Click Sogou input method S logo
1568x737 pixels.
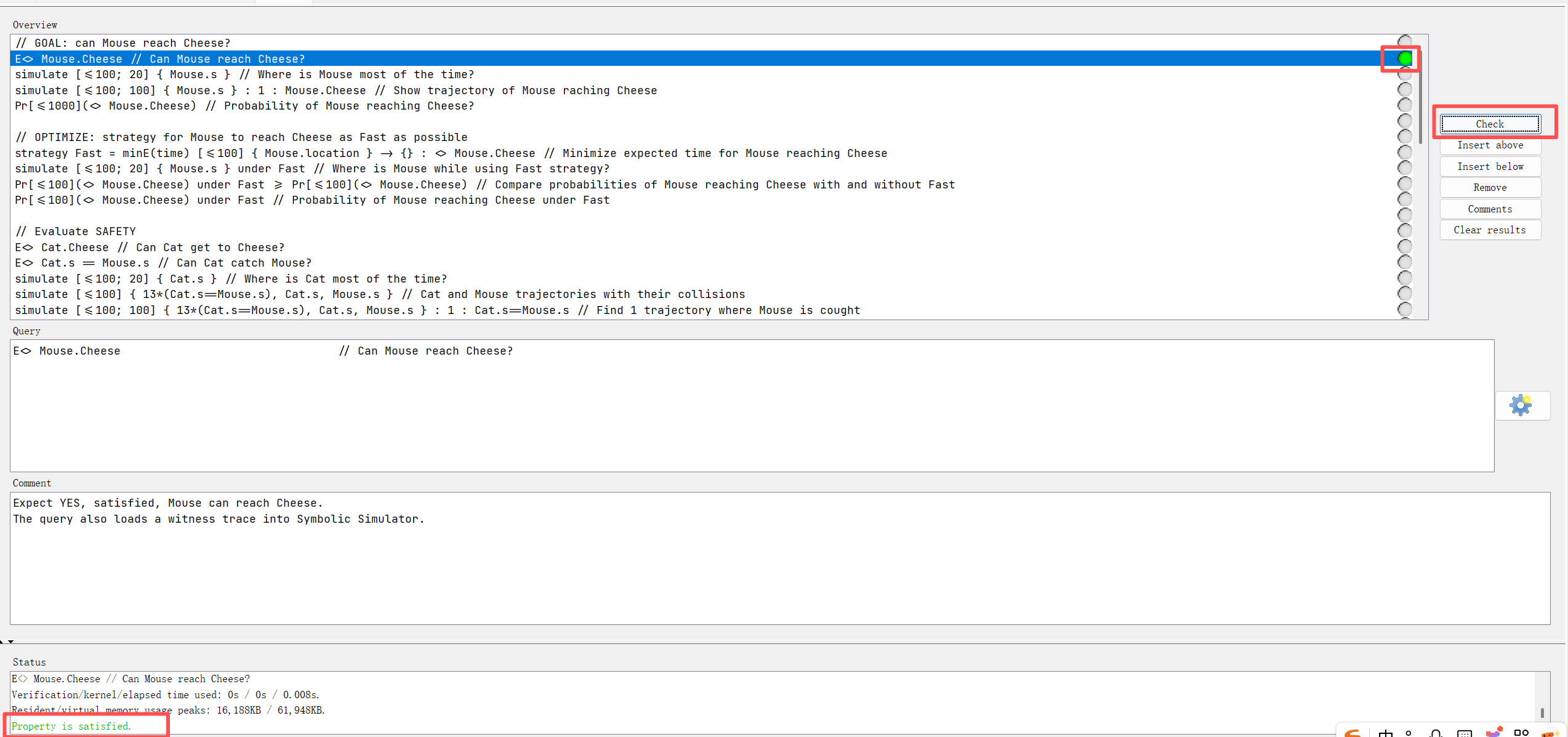[x=1352, y=733]
